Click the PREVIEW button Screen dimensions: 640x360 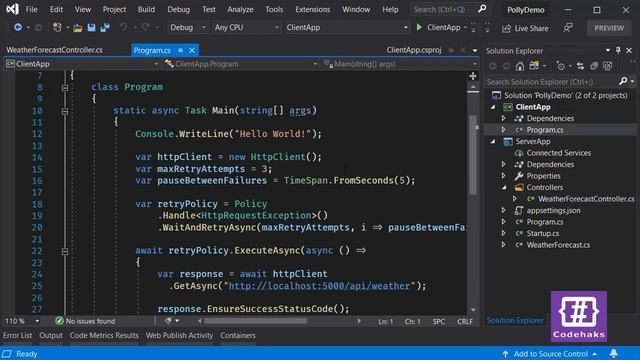point(609,28)
